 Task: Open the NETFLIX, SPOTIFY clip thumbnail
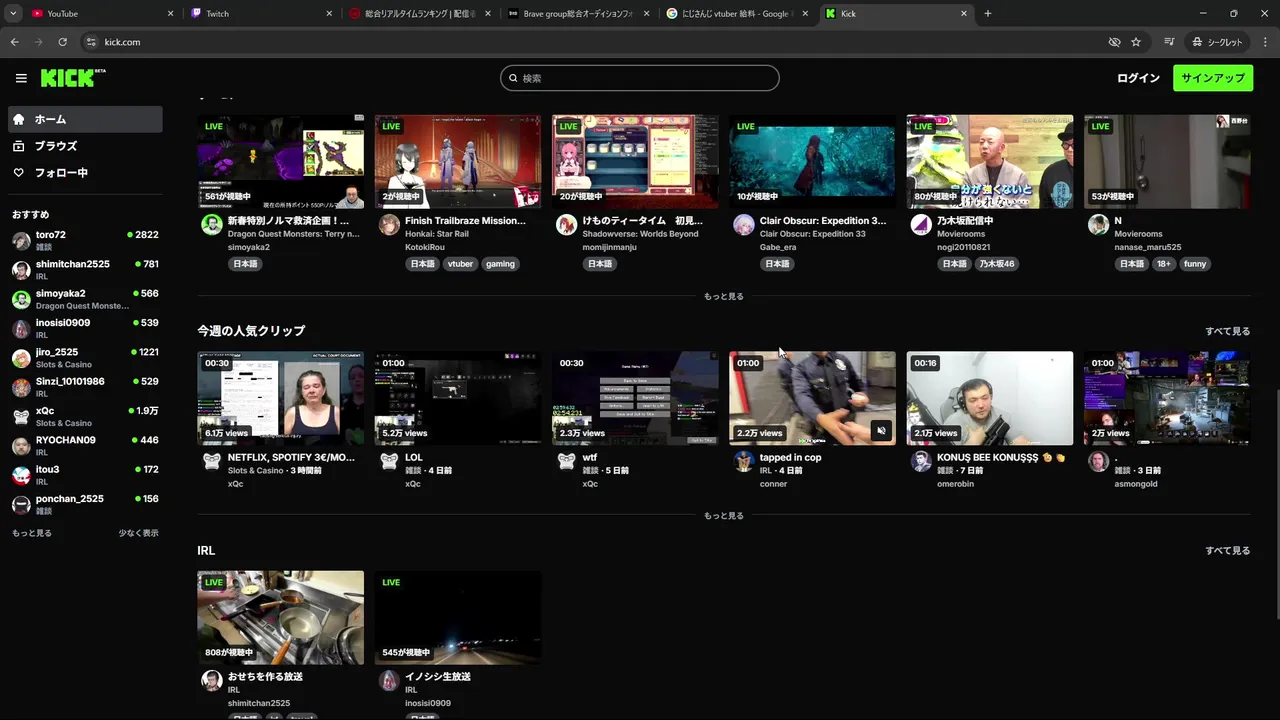tap(281, 398)
